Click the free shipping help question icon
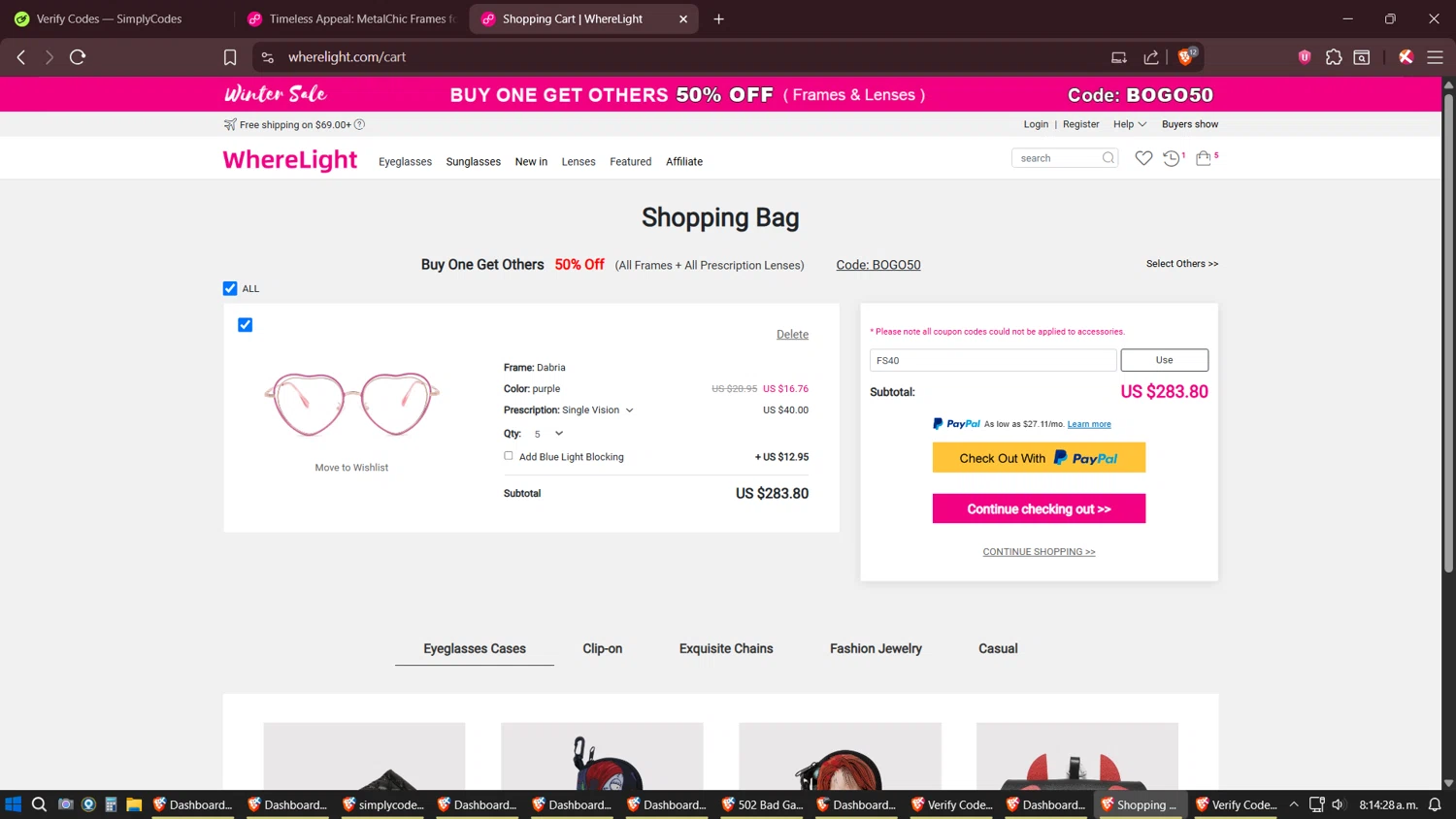1456x819 pixels. pos(360,124)
